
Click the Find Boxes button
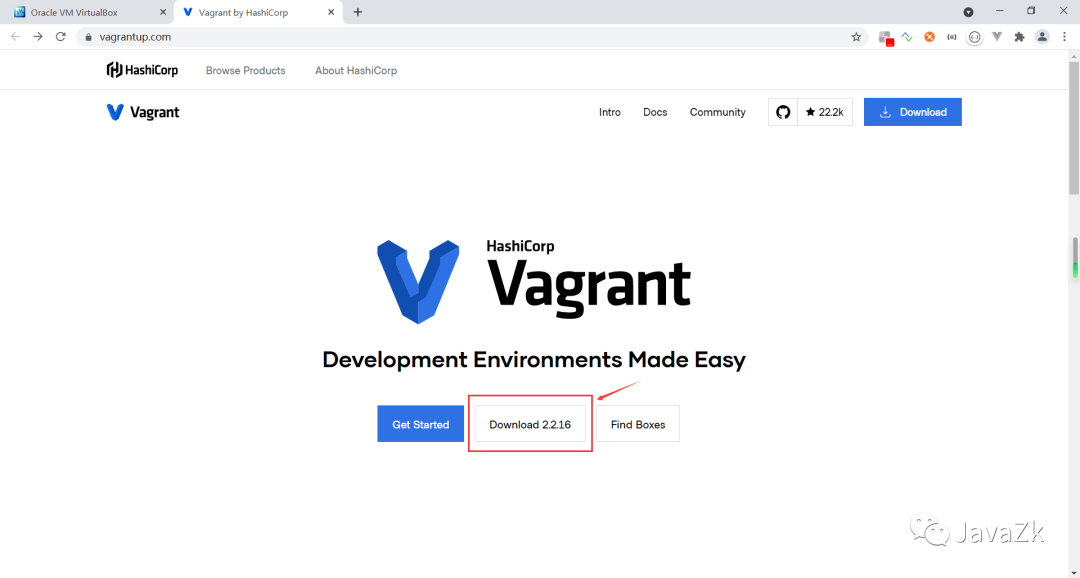638,424
